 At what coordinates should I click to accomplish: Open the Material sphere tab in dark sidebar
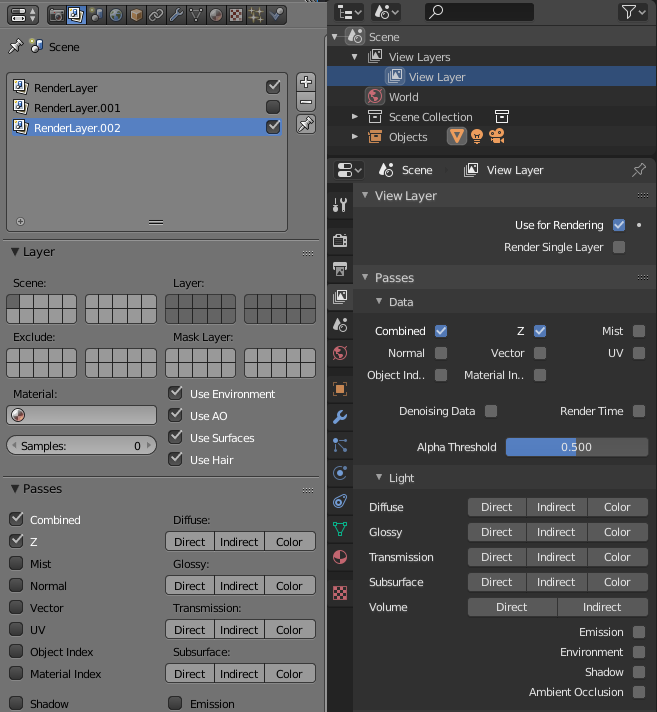pyautogui.click(x=340, y=557)
